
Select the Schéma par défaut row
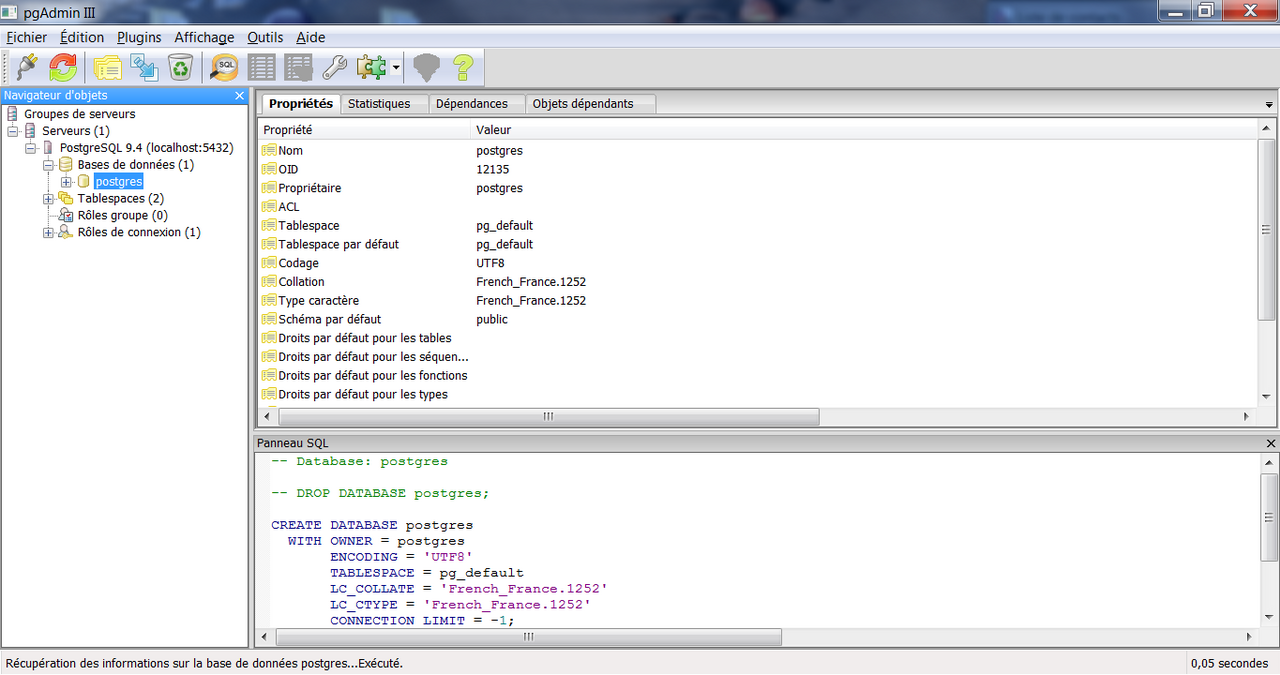click(758, 319)
